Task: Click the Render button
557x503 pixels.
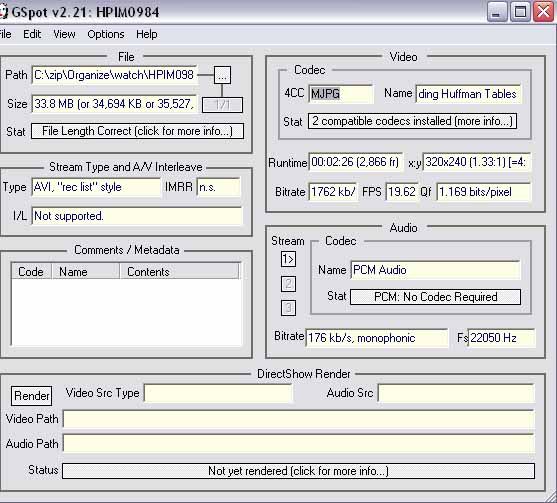Action: coord(32,396)
